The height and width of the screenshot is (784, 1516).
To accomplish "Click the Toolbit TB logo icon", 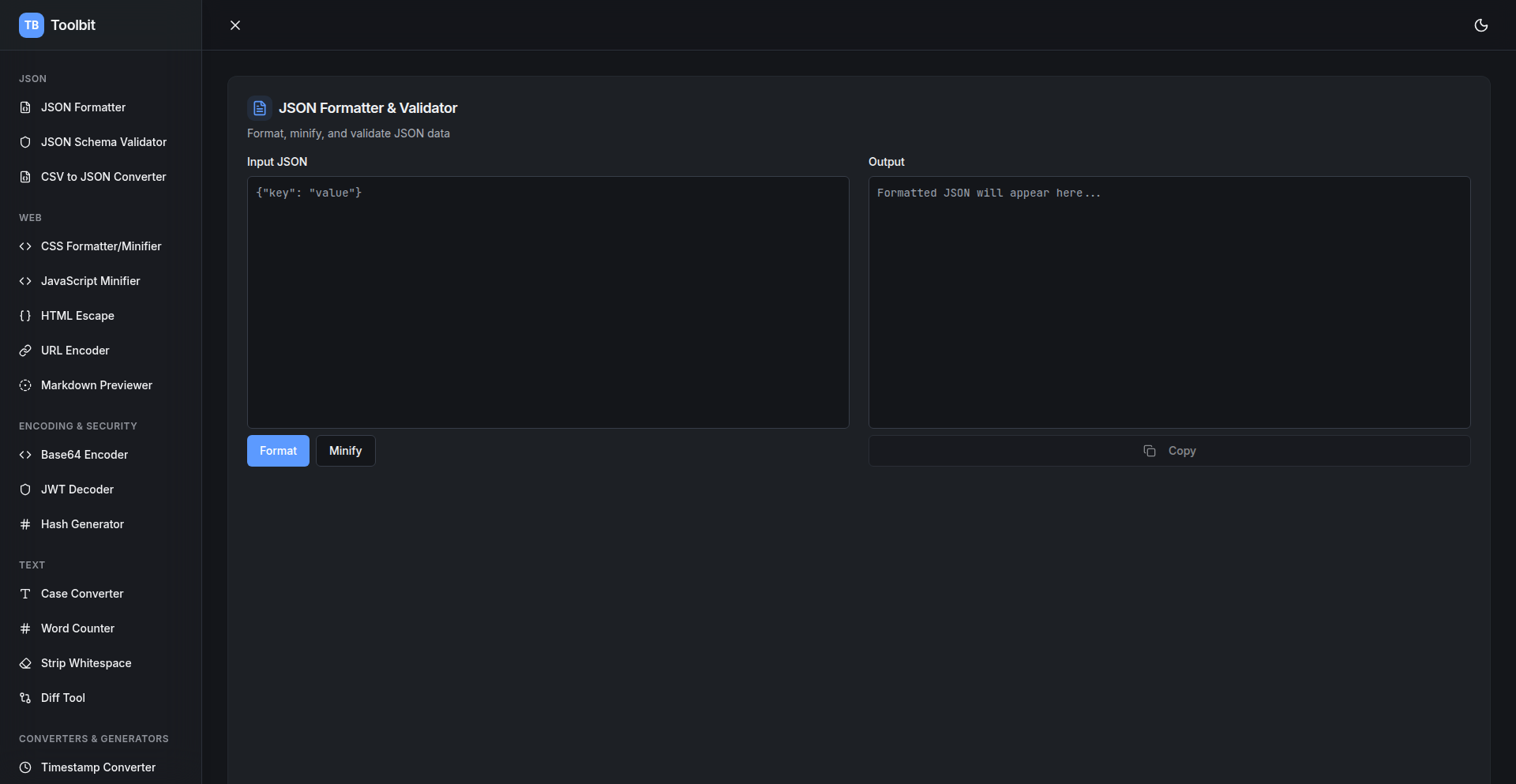I will coord(32,25).
